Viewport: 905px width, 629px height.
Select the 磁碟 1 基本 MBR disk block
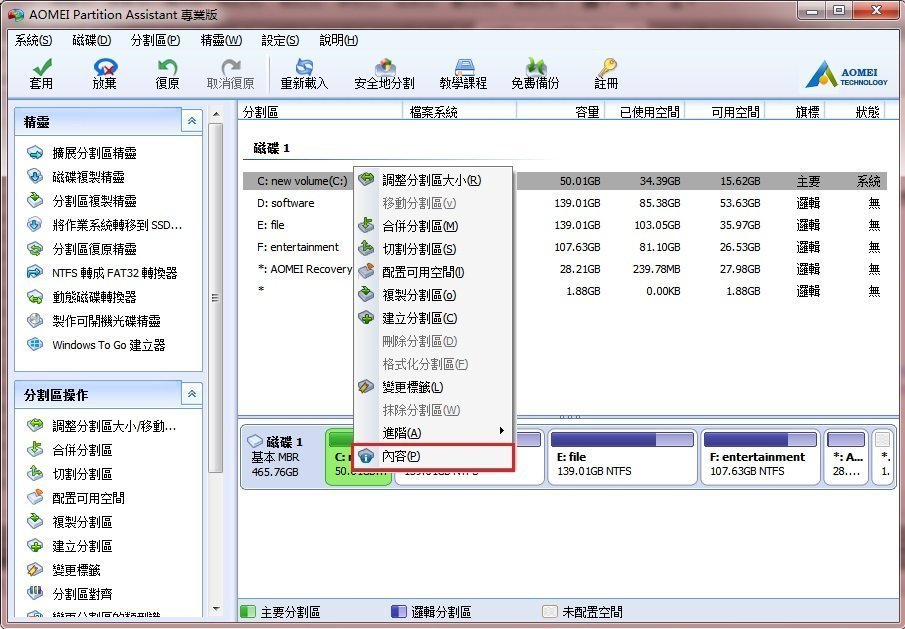click(283, 457)
